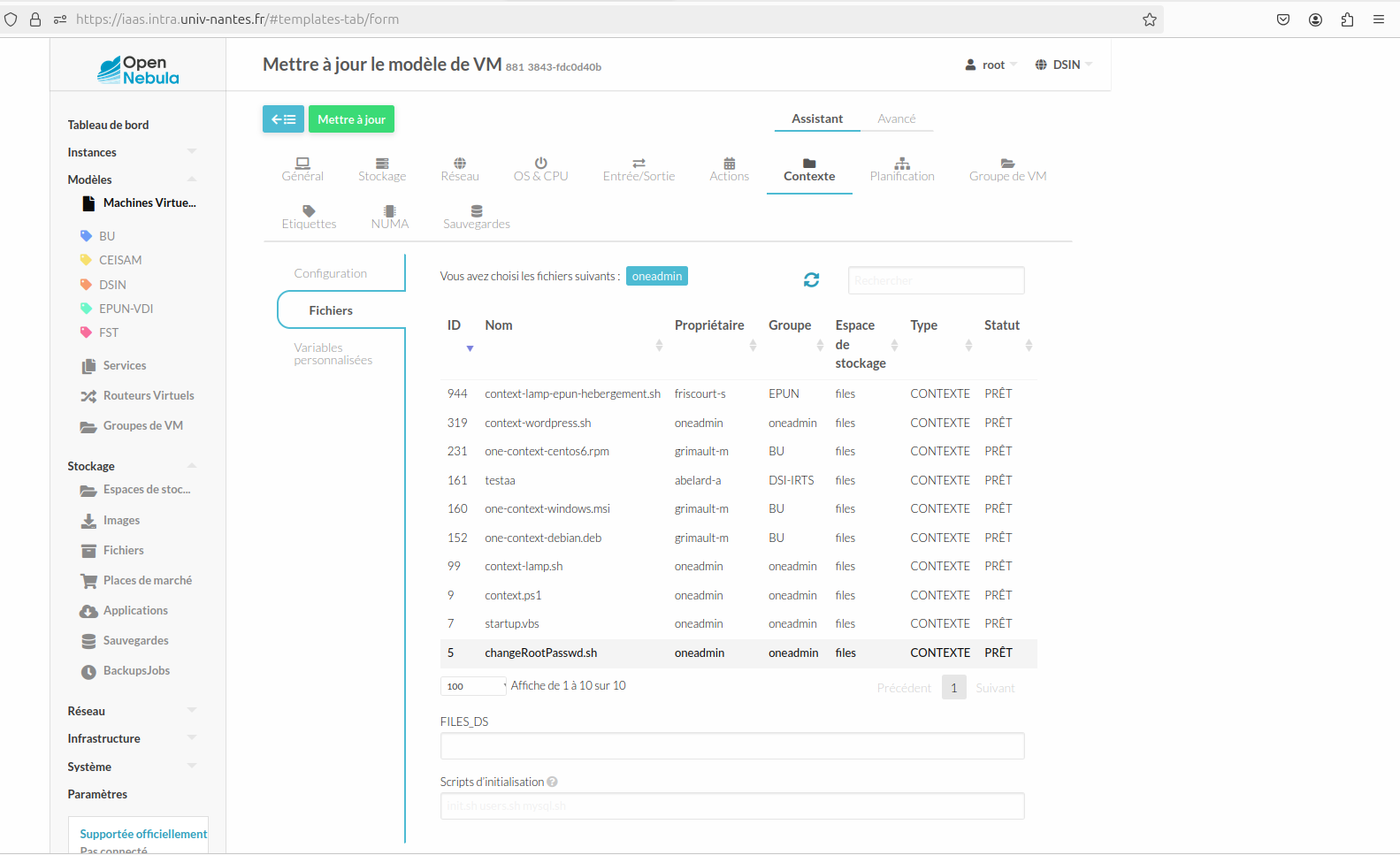
Task: Open the Stockage tab with disk icon
Action: point(382,170)
